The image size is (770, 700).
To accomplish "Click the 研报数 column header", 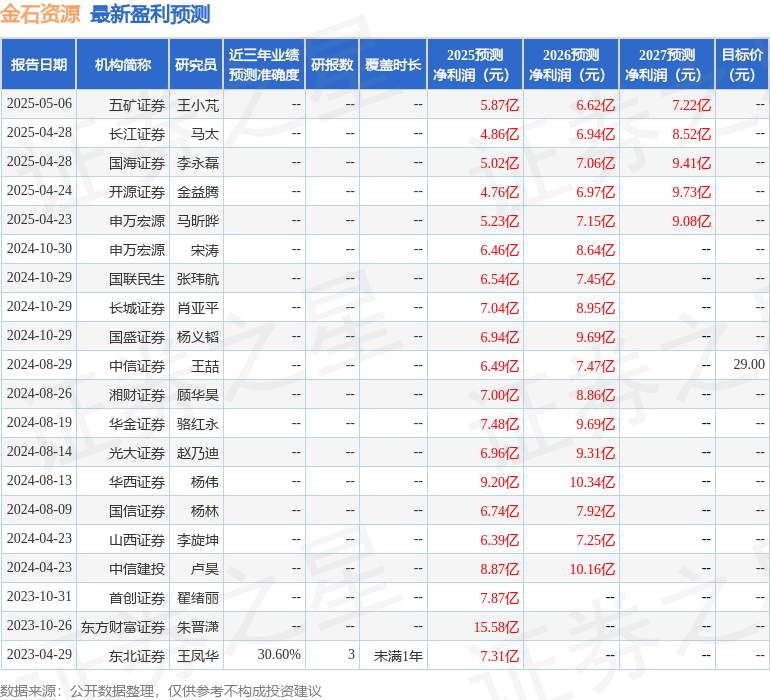I will pyautogui.click(x=332, y=65).
